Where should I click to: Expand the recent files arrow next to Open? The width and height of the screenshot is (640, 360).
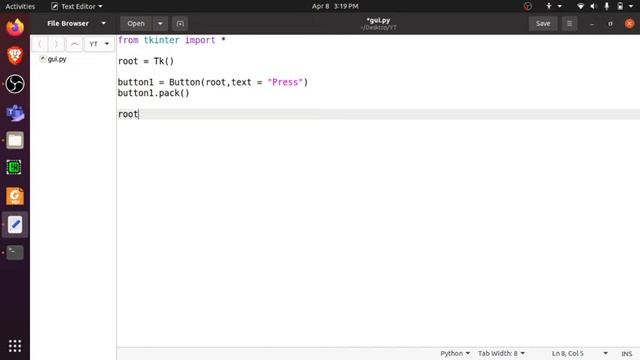tap(160, 24)
